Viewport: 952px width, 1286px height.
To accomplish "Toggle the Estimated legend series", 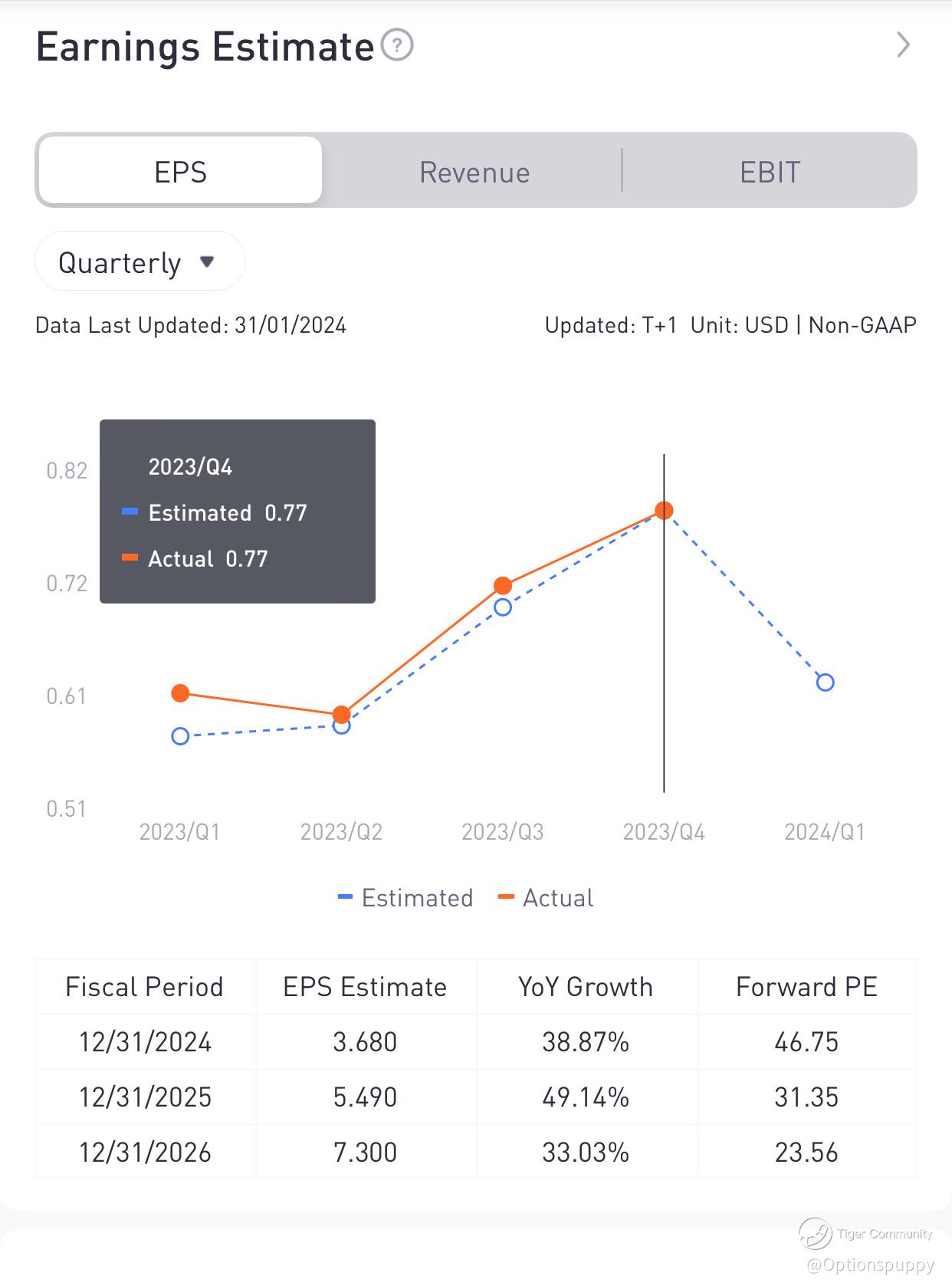I will tap(406, 897).
